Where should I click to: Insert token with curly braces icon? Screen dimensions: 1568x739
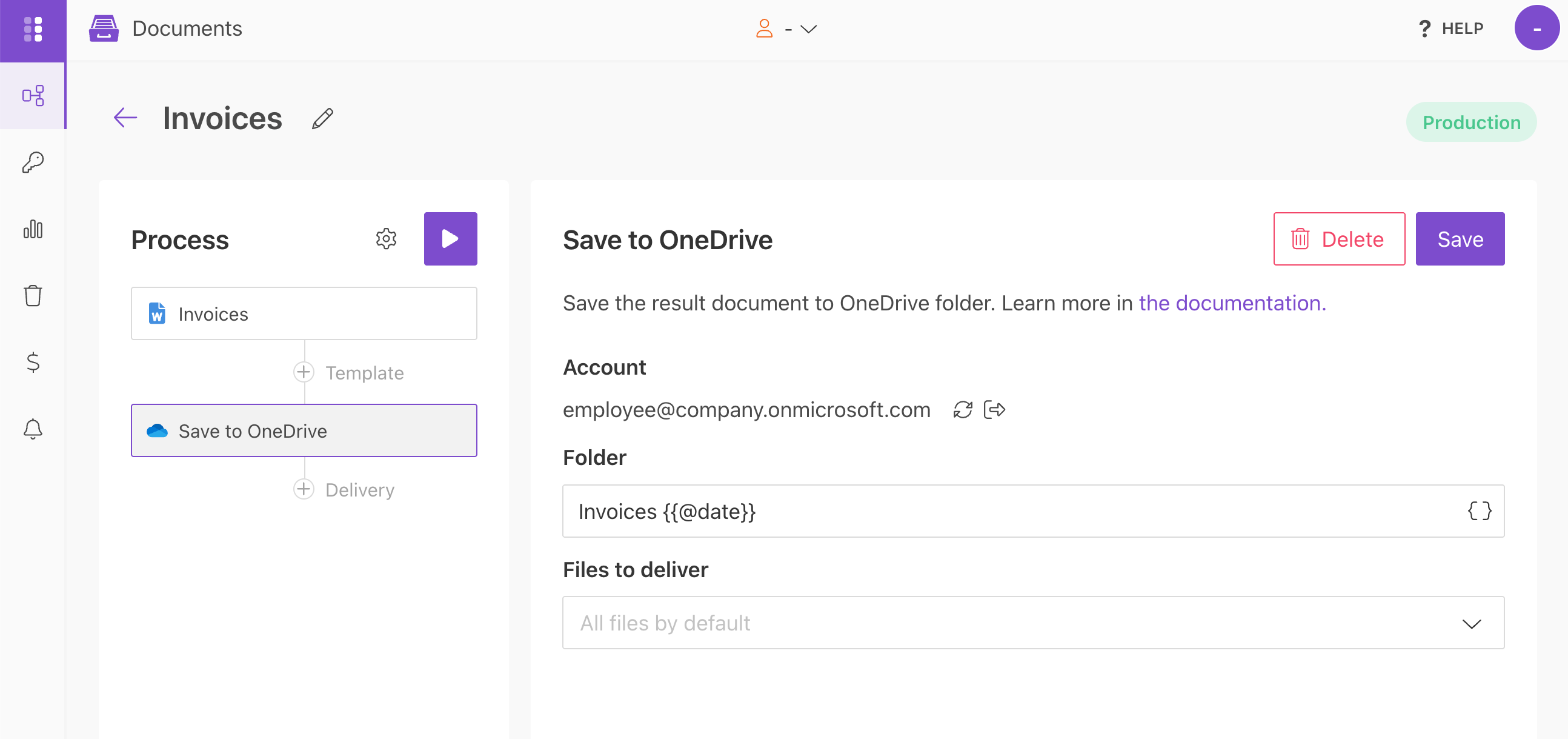1480,511
